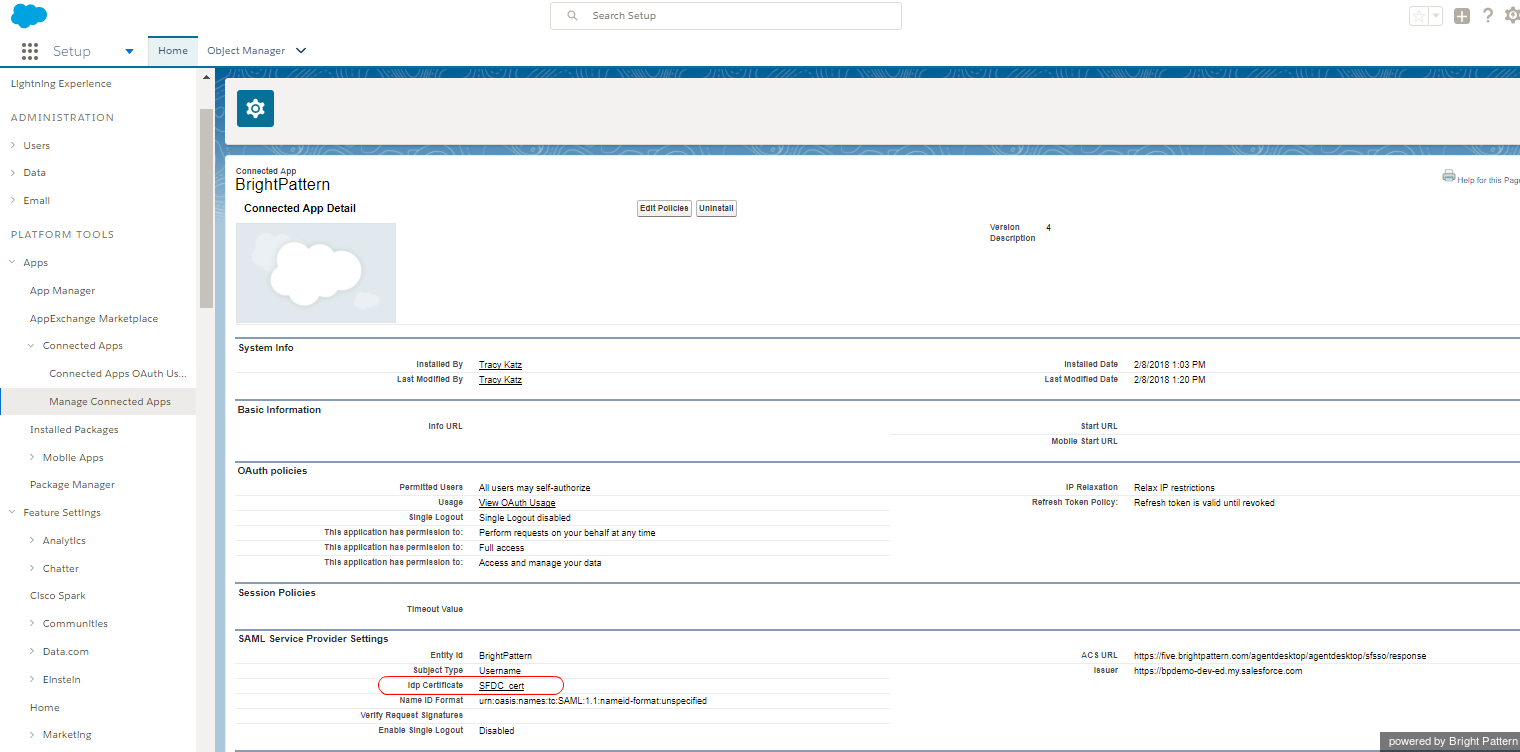Open Cisco Spark in sidebar
The width and height of the screenshot is (1520, 752).
pyautogui.click(x=58, y=596)
